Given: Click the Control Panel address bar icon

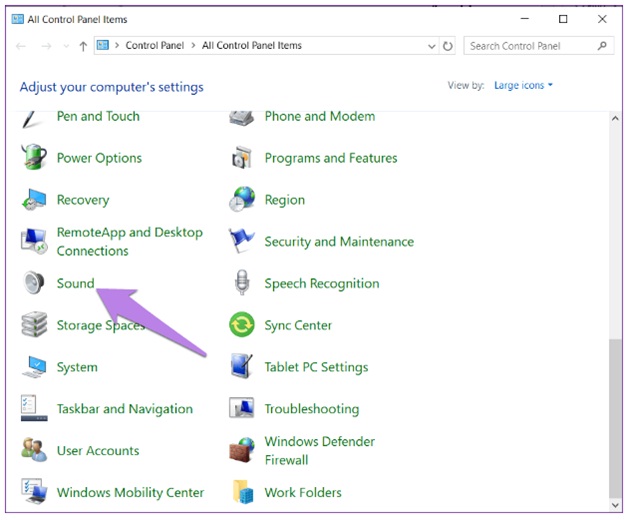Looking at the screenshot, I should click(103, 45).
